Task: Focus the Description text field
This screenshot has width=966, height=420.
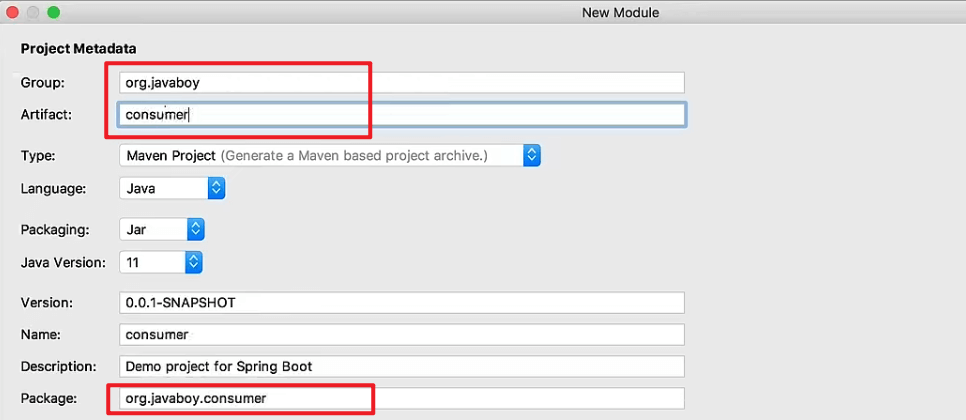Action: coord(402,366)
